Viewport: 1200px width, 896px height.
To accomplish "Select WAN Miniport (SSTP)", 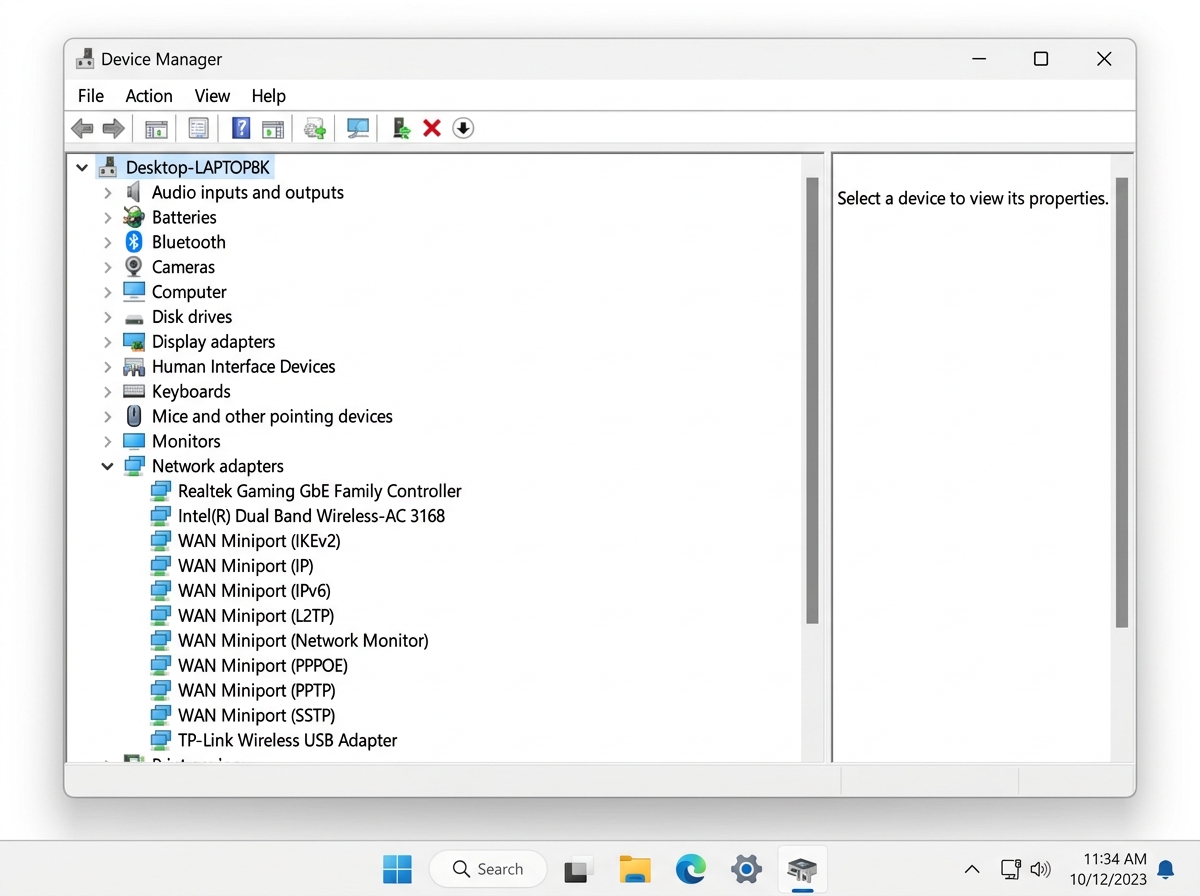I will [257, 716].
